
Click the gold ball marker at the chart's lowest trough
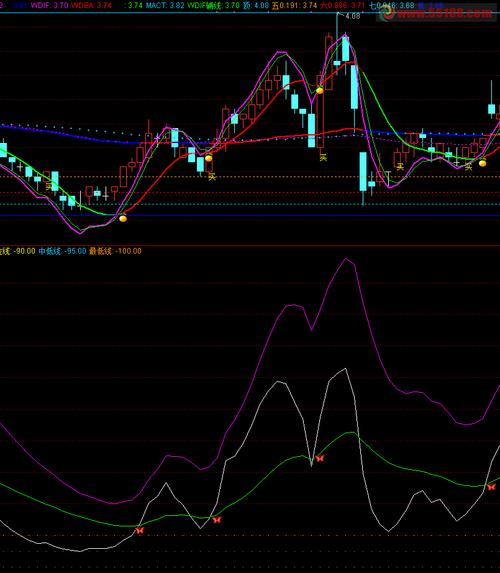pos(123,219)
